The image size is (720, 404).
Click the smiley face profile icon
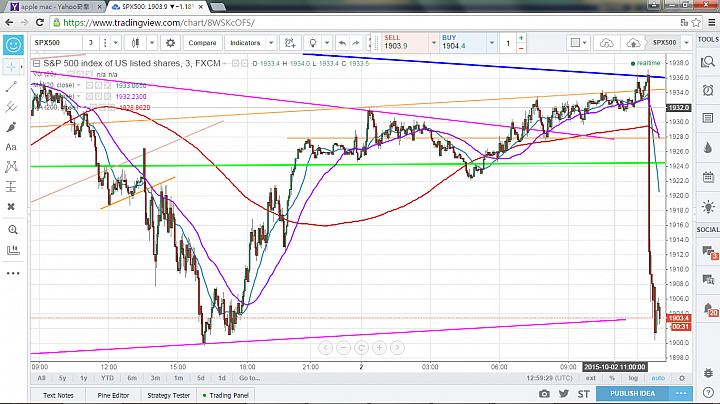(x=13, y=45)
